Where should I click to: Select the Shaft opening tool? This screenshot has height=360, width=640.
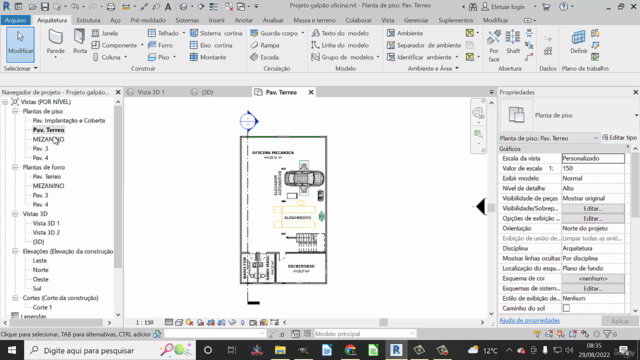(x=513, y=42)
